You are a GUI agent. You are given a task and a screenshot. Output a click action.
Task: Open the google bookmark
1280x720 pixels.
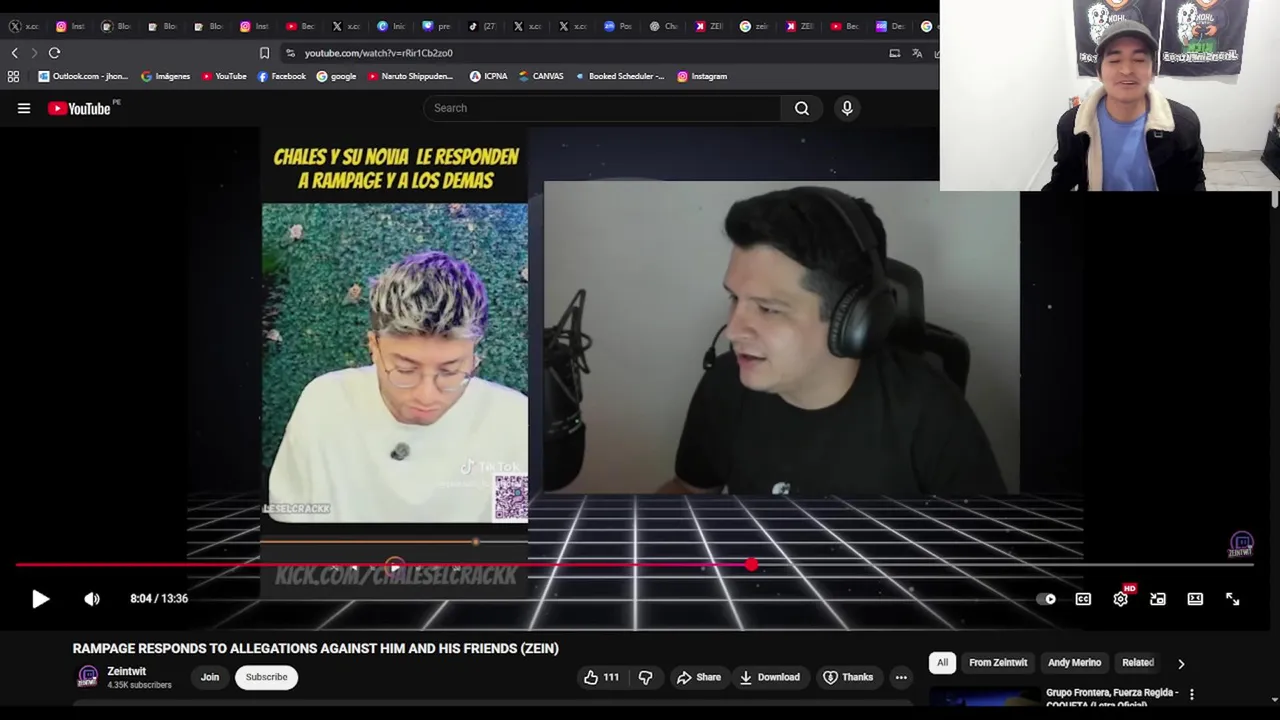pyautogui.click(x=336, y=76)
